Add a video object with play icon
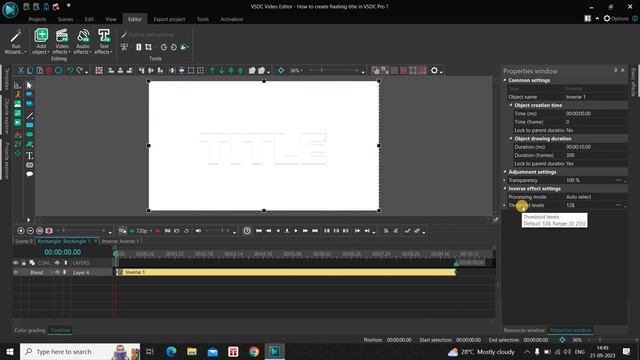This screenshot has width=640, height=360. tap(18, 123)
